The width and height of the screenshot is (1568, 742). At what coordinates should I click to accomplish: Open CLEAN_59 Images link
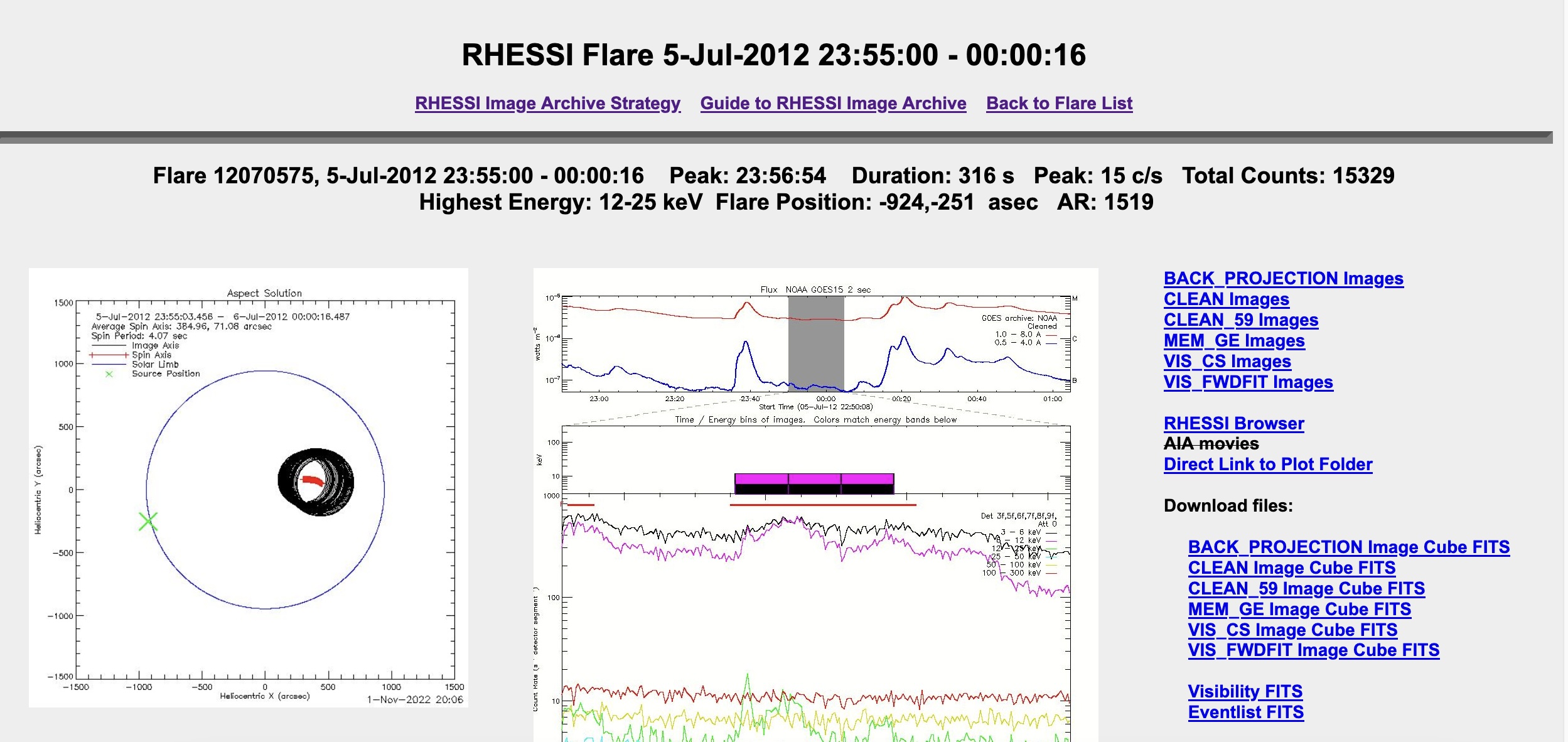[x=1240, y=320]
